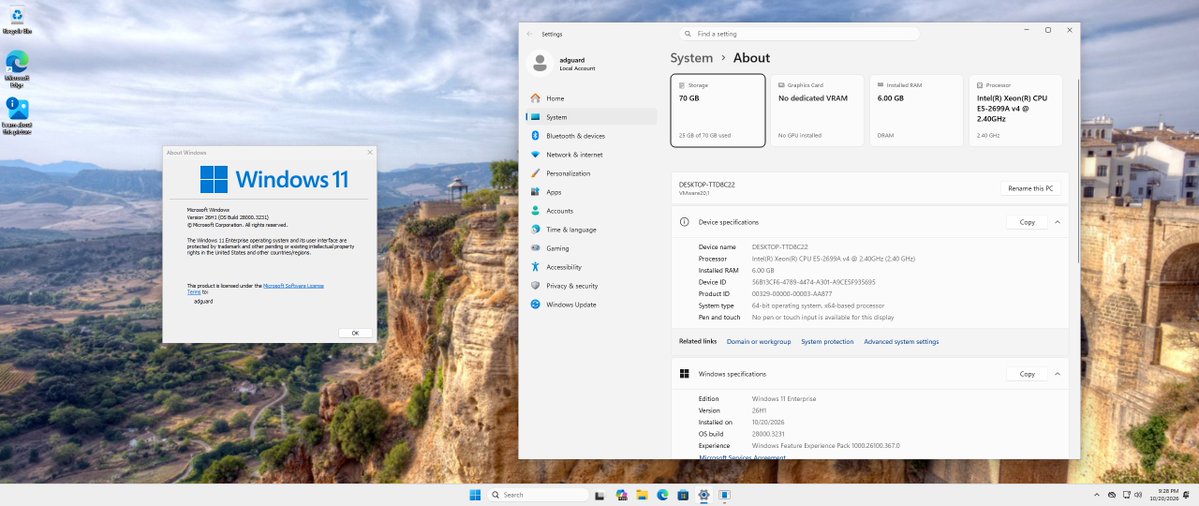The image size is (1199, 506).
Task: Open Task View on the taskbar
Action: [x=600, y=495]
